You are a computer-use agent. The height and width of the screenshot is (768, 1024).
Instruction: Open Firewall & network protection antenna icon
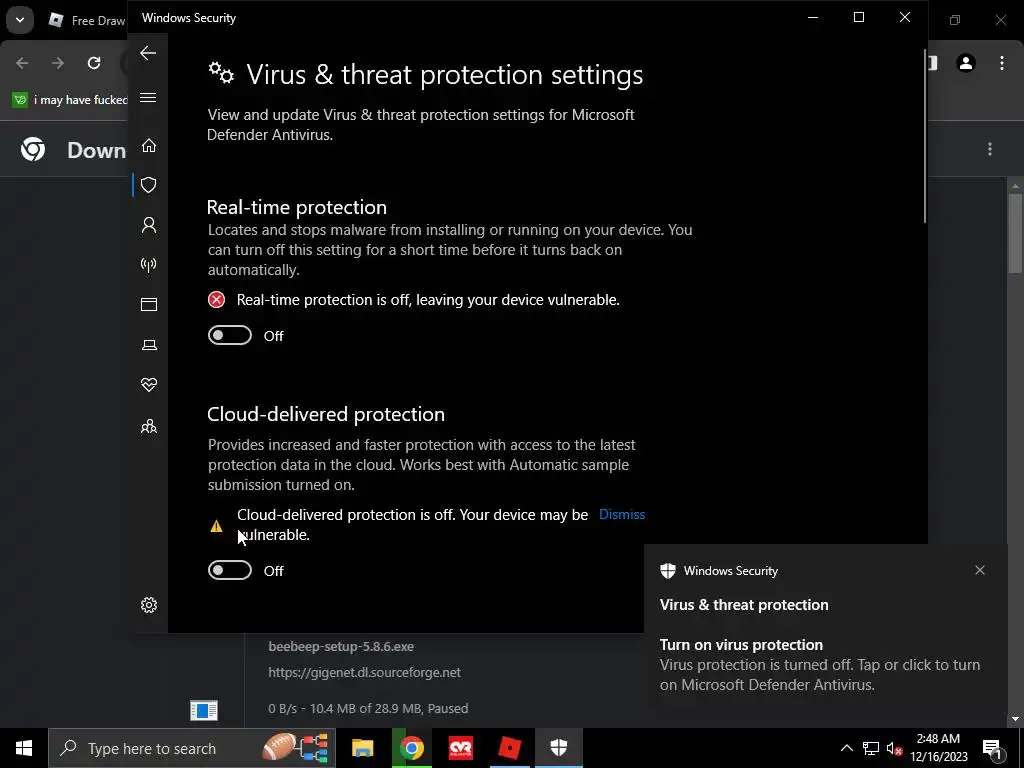point(149,265)
